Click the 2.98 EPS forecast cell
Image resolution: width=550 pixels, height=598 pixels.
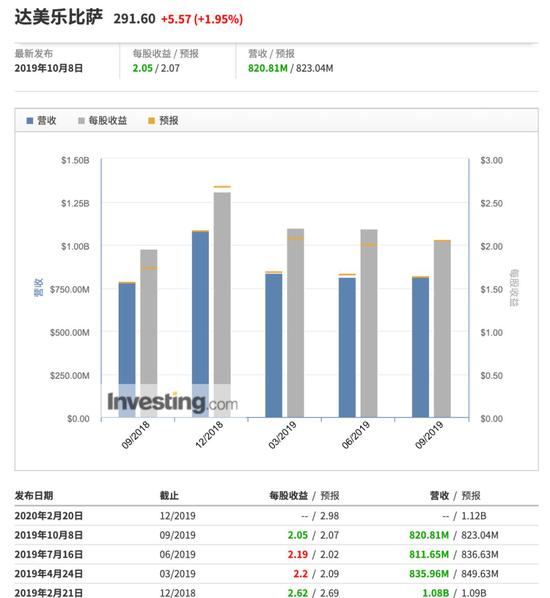(x=330, y=516)
